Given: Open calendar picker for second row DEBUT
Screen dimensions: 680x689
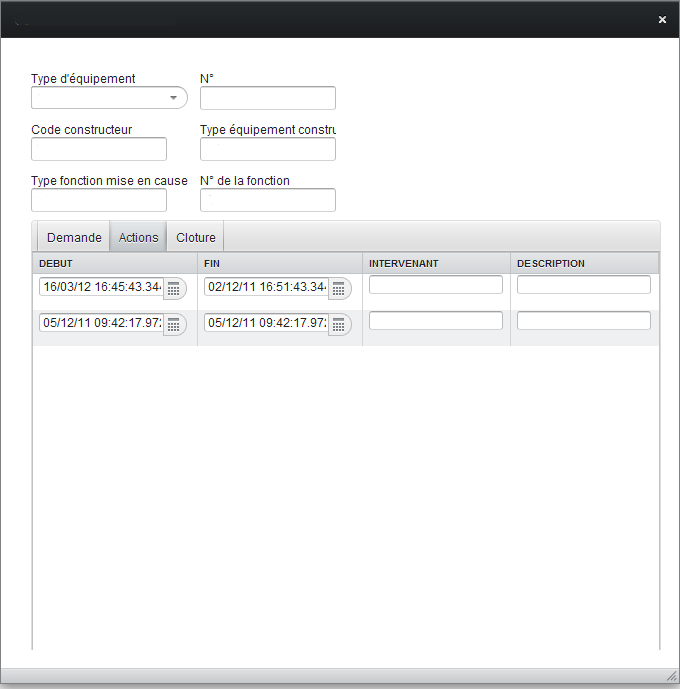Looking at the screenshot, I should [174, 325].
